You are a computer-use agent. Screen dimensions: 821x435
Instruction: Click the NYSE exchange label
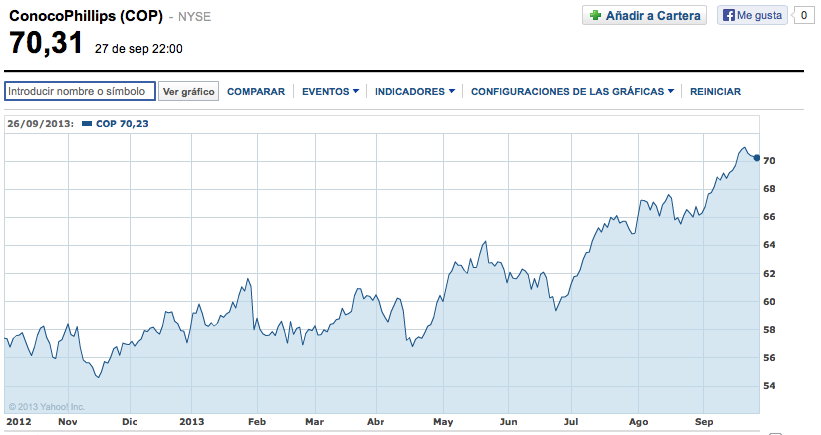click(x=194, y=17)
